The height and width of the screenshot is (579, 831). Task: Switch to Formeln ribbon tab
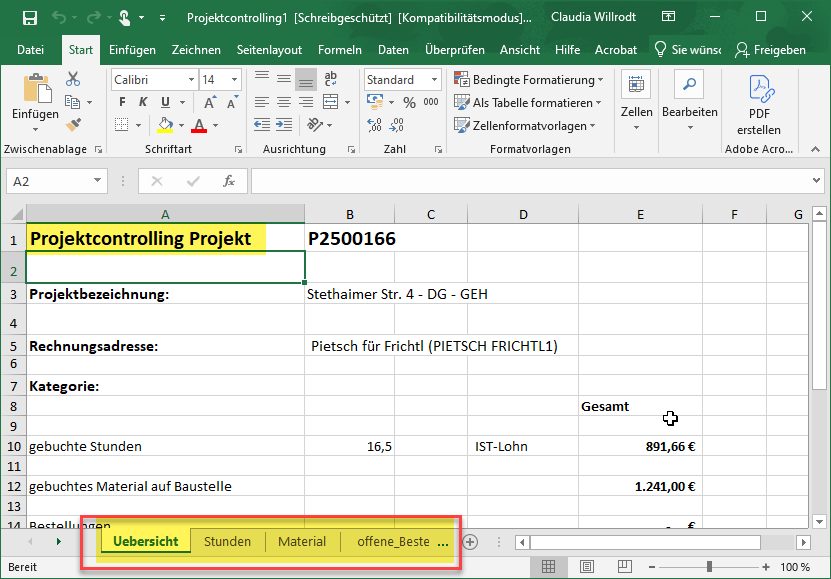340,50
